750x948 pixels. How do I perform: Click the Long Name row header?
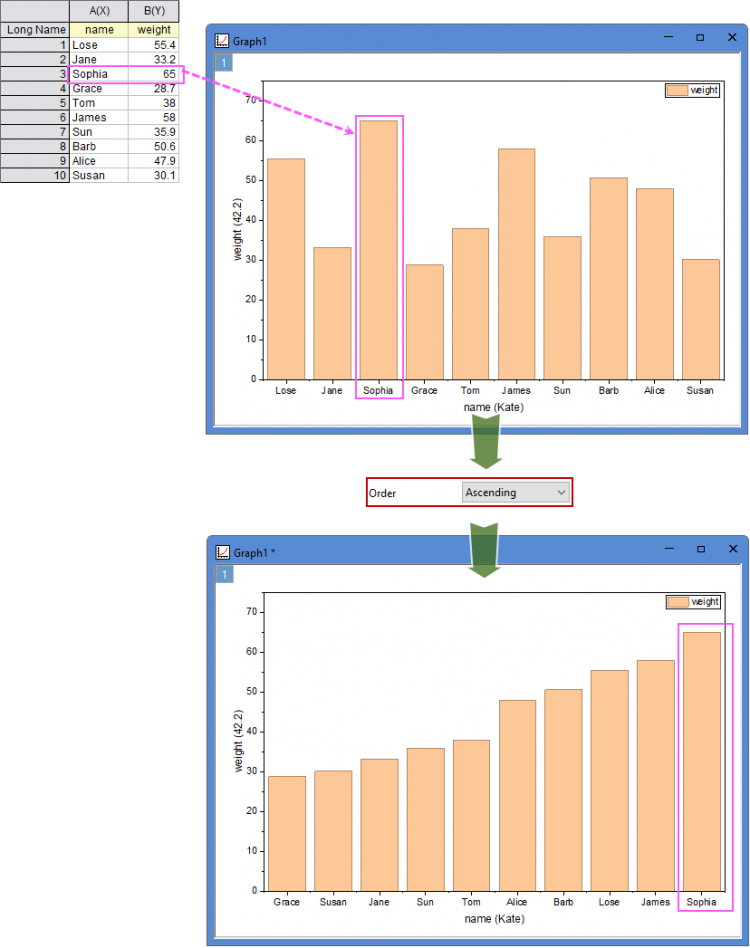coord(35,30)
